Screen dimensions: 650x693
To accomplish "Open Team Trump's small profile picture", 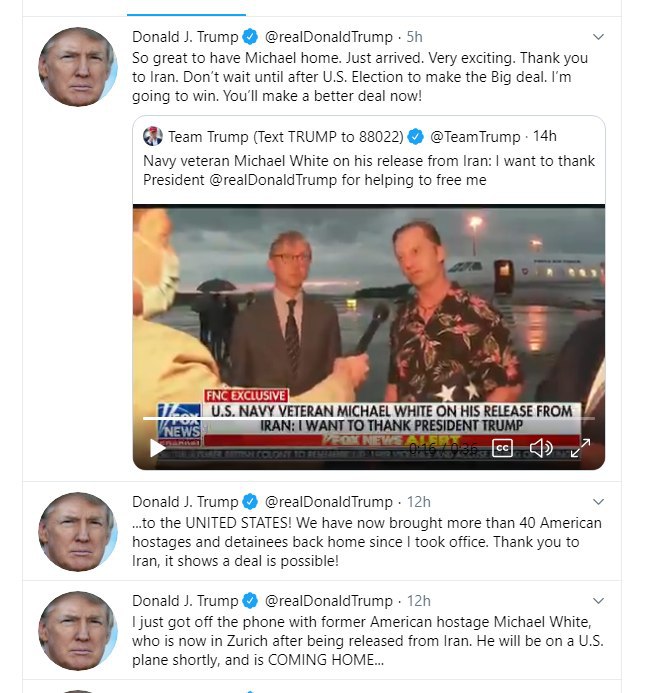I will click(153, 136).
